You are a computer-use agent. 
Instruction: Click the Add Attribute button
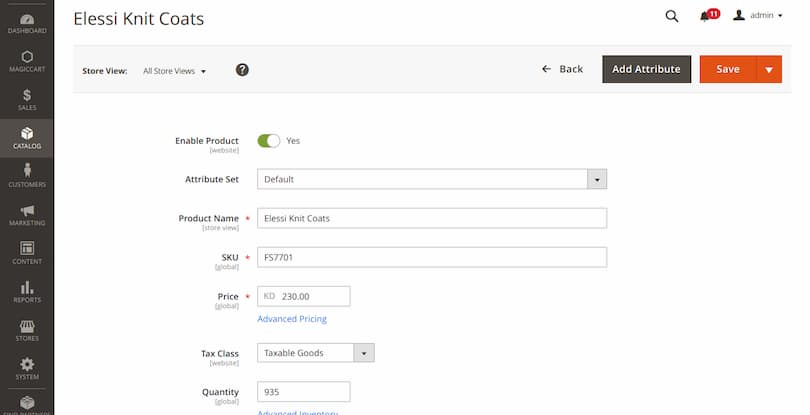coord(646,69)
